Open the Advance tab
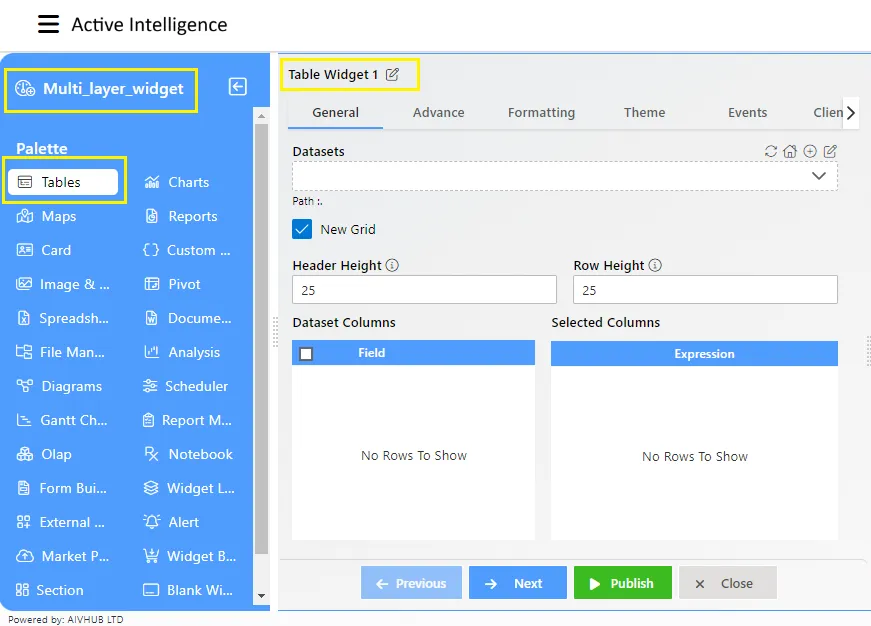The height and width of the screenshot is (626, 871). point(438,112)
